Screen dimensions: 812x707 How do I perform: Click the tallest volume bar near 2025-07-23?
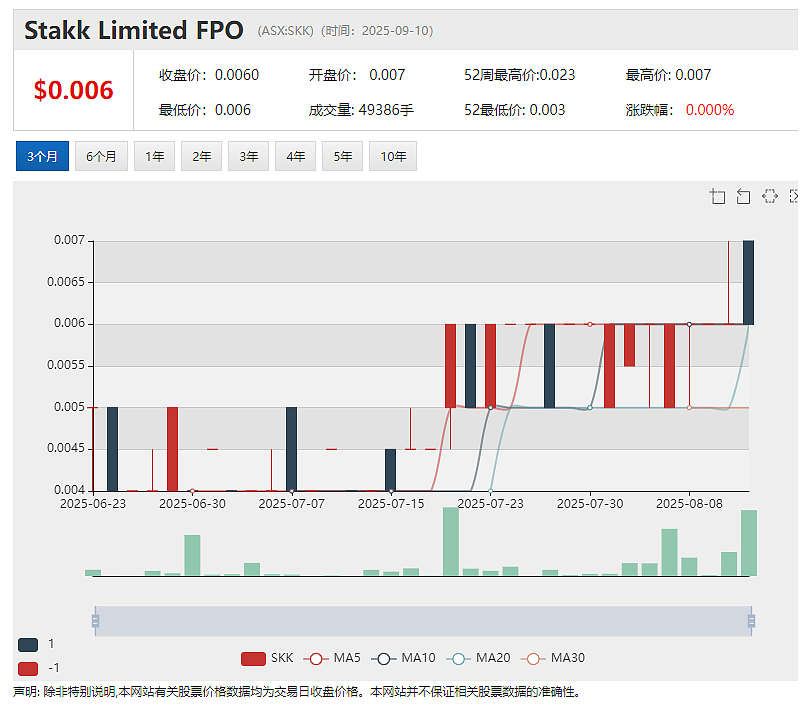point(451,541)
